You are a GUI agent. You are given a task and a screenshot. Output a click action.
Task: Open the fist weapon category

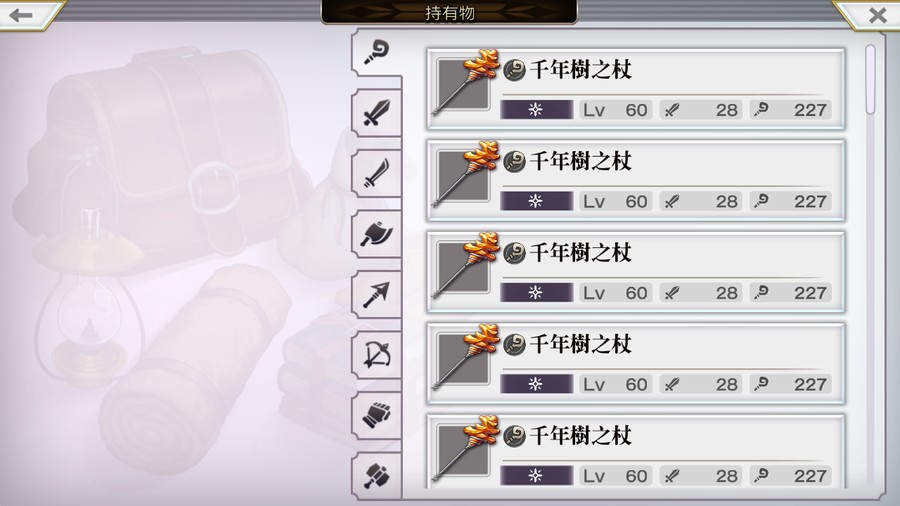(376, 415)
